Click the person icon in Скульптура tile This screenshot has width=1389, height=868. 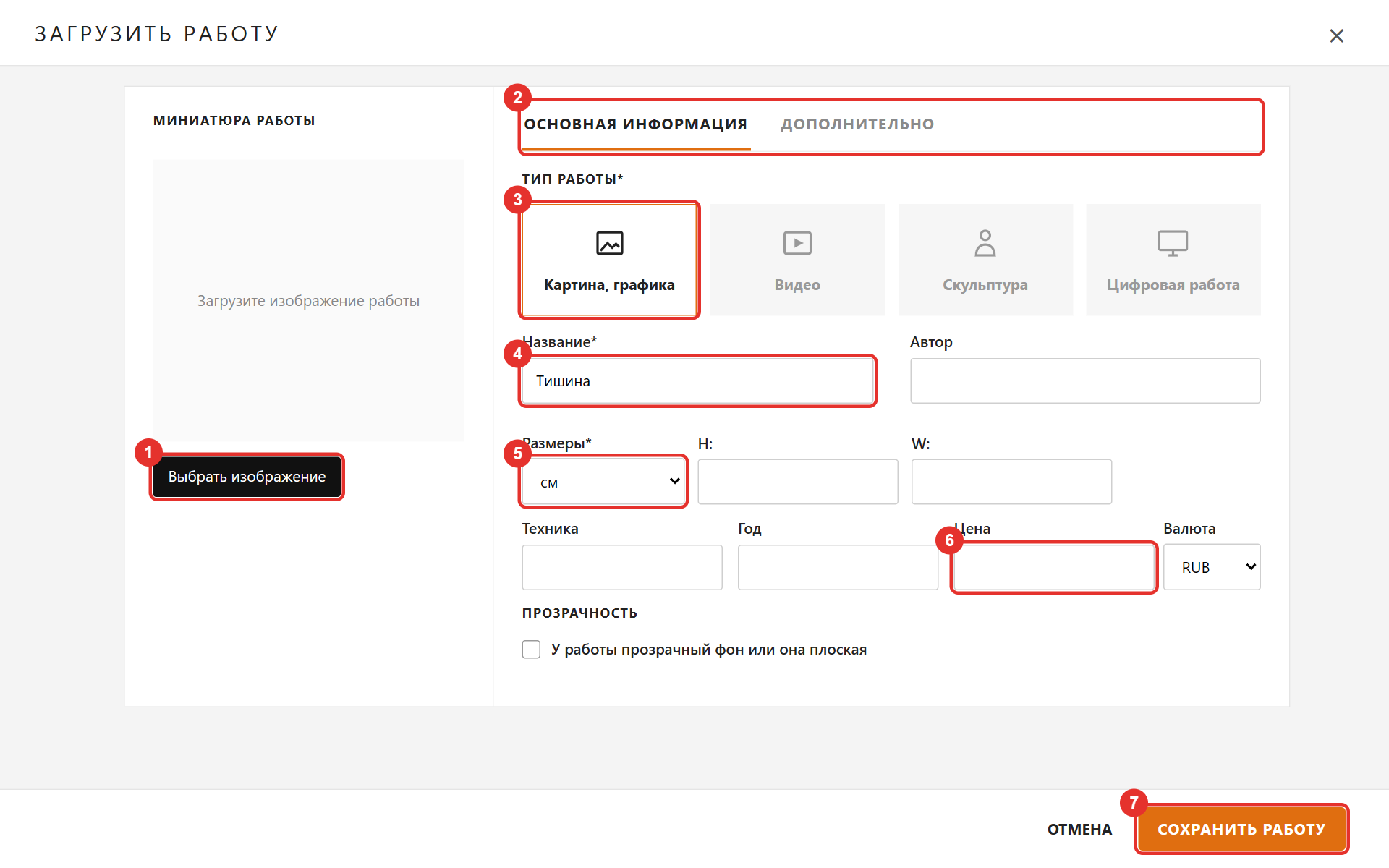[985, 243]
